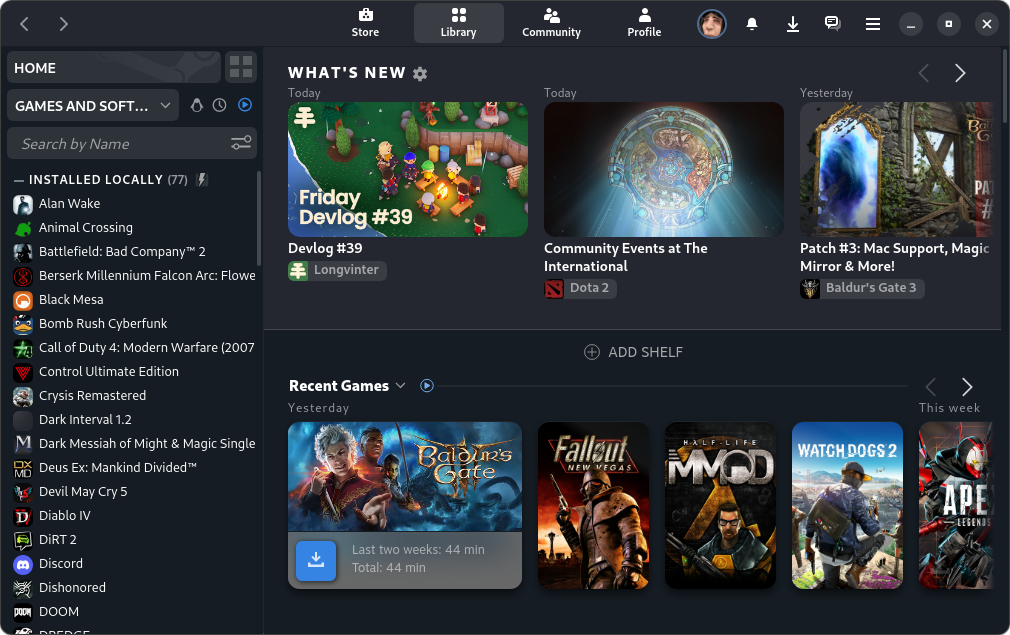Click ADD SHELF
This screenshot has height=635, width=1010.
click(633, 352)
